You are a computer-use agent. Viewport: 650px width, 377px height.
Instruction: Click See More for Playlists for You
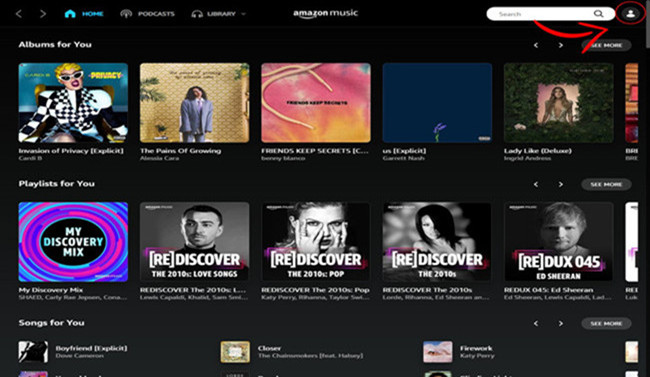pos(606,184)
